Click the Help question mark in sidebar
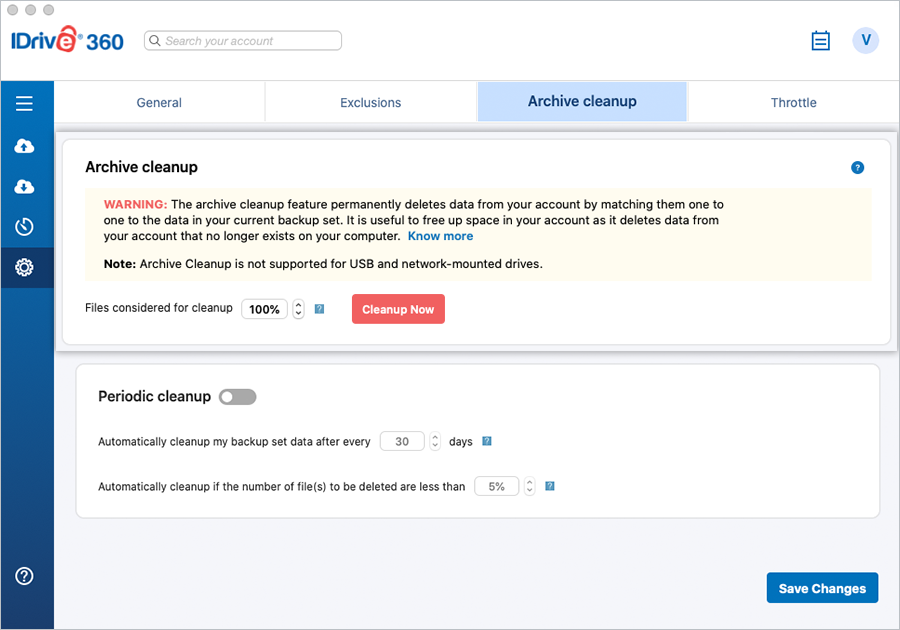The image size is (900, 630). pos(25,576)
